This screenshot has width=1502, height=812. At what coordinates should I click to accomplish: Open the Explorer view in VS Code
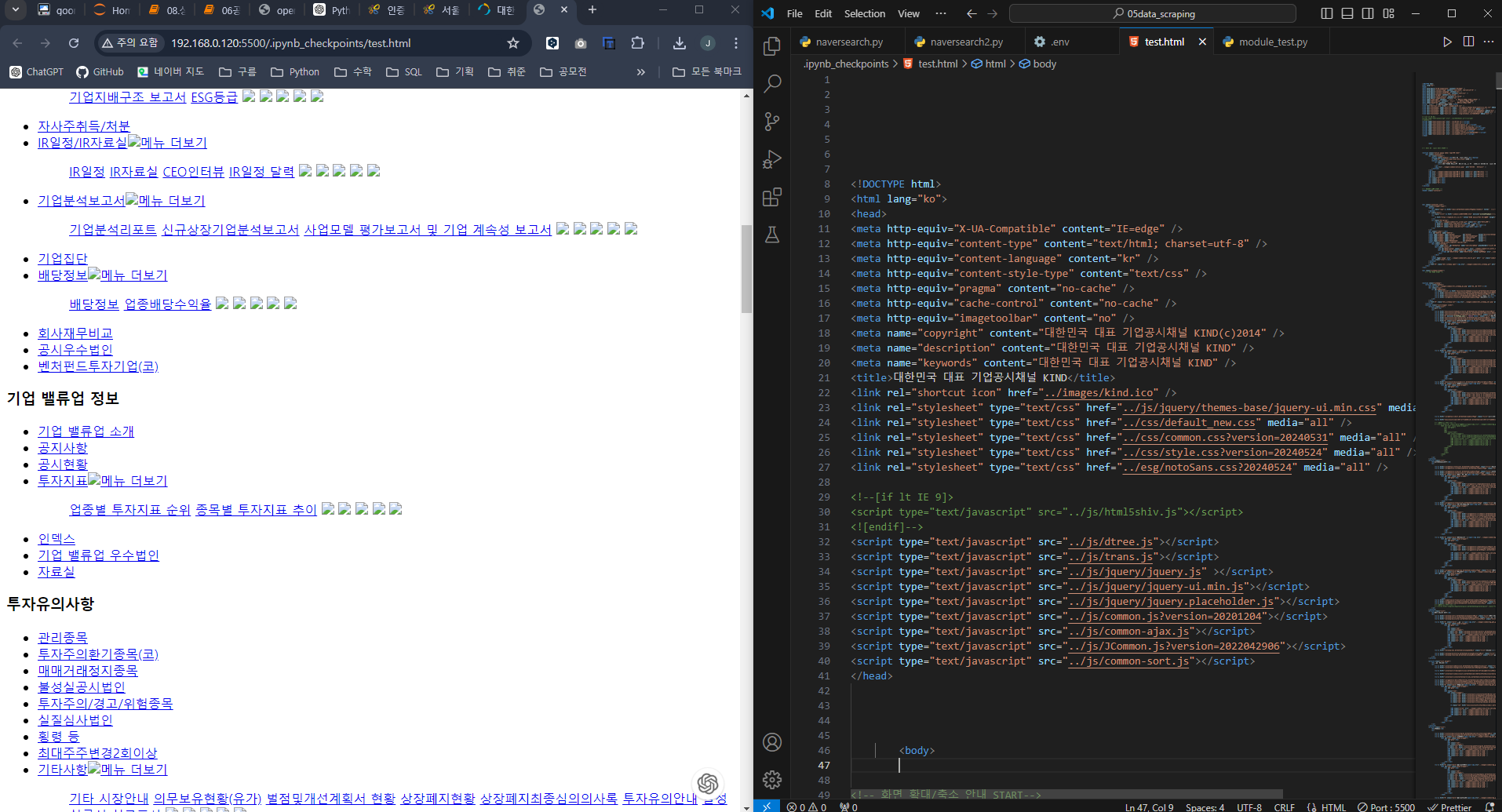[x=772, y=46]
